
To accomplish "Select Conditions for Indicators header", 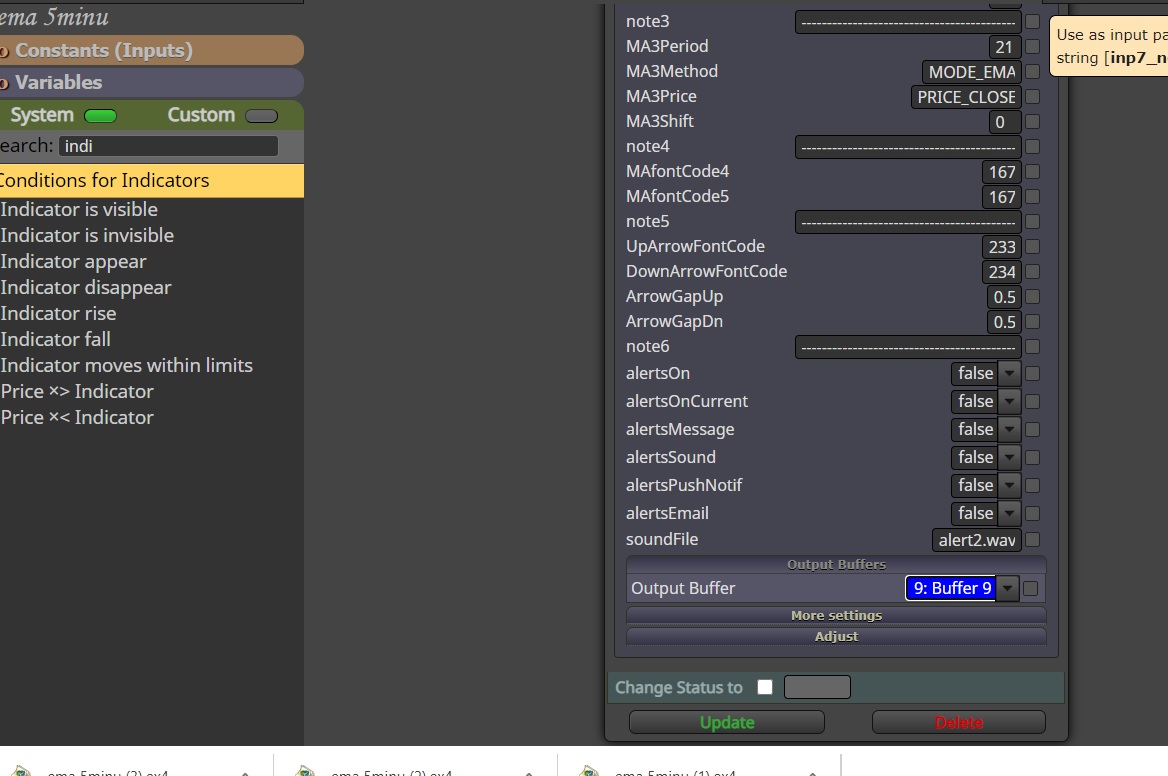I will click(151, 180).
